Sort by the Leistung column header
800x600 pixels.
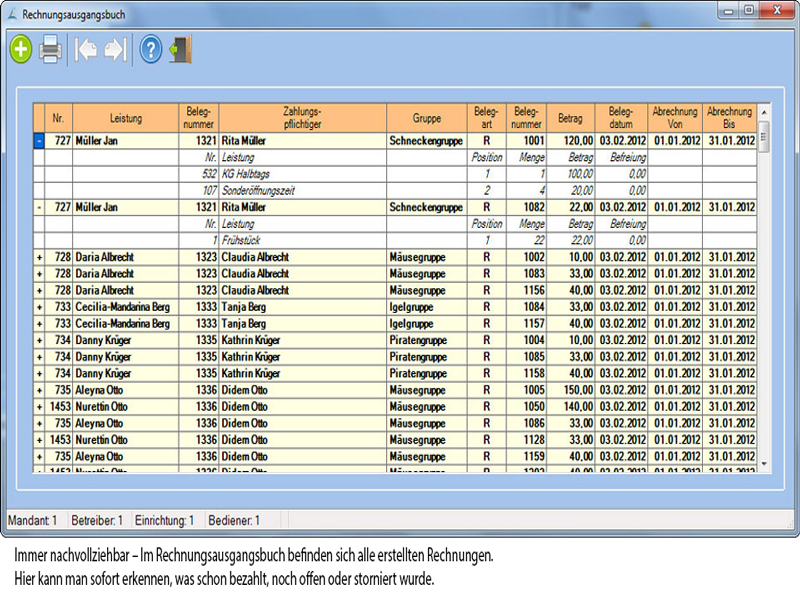(x=126, y=118)
